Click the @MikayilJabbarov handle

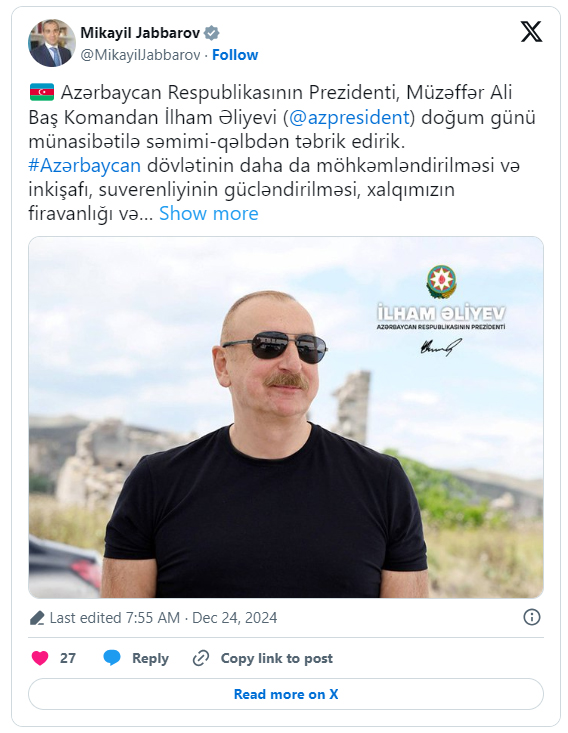[x=141, y=55]
